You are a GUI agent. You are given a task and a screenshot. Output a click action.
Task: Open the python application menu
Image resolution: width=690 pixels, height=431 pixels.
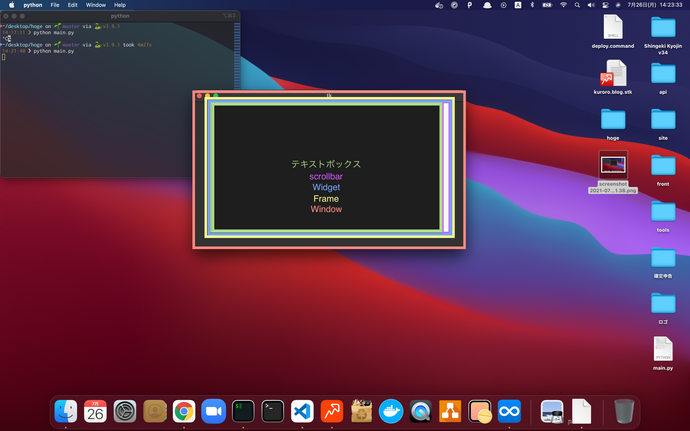(33, 5)
